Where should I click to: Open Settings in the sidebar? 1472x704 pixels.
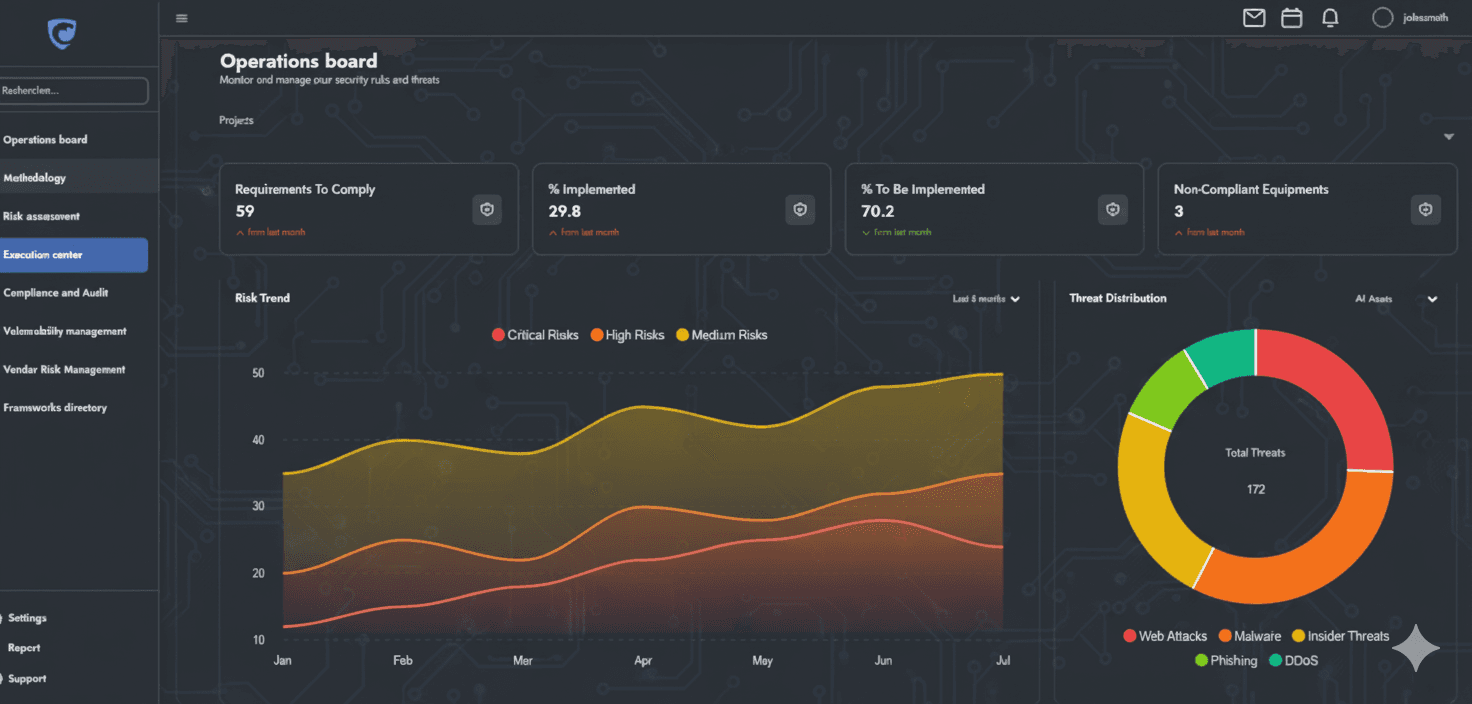(27, 618)
